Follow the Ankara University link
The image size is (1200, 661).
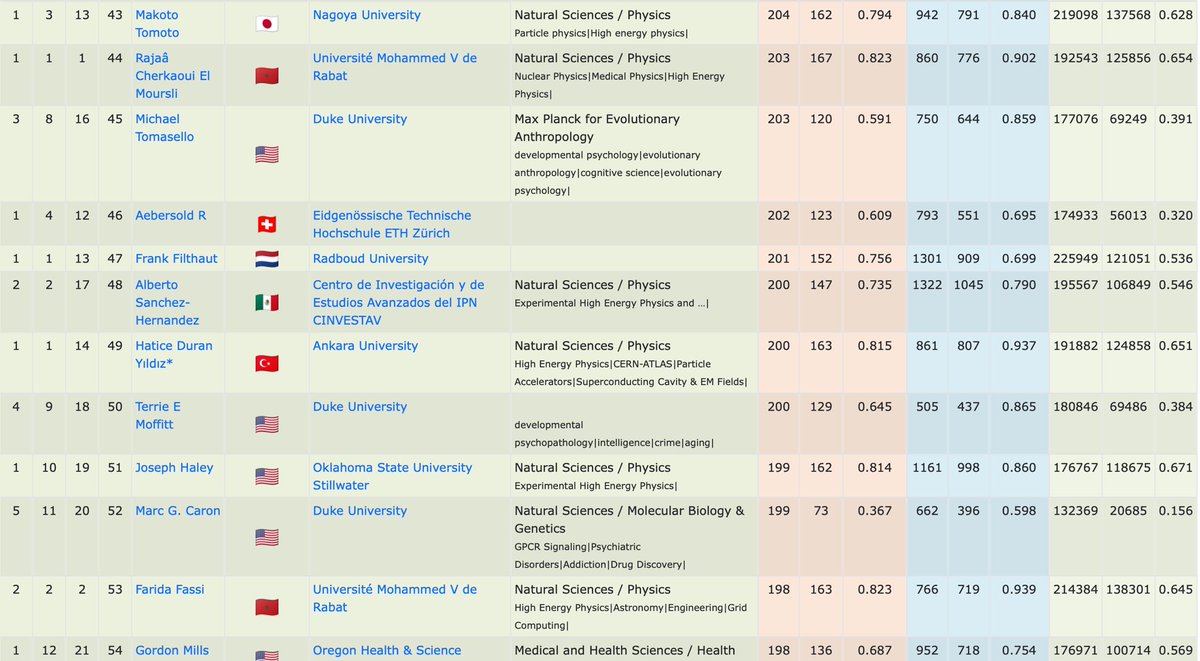pos(365,345)
